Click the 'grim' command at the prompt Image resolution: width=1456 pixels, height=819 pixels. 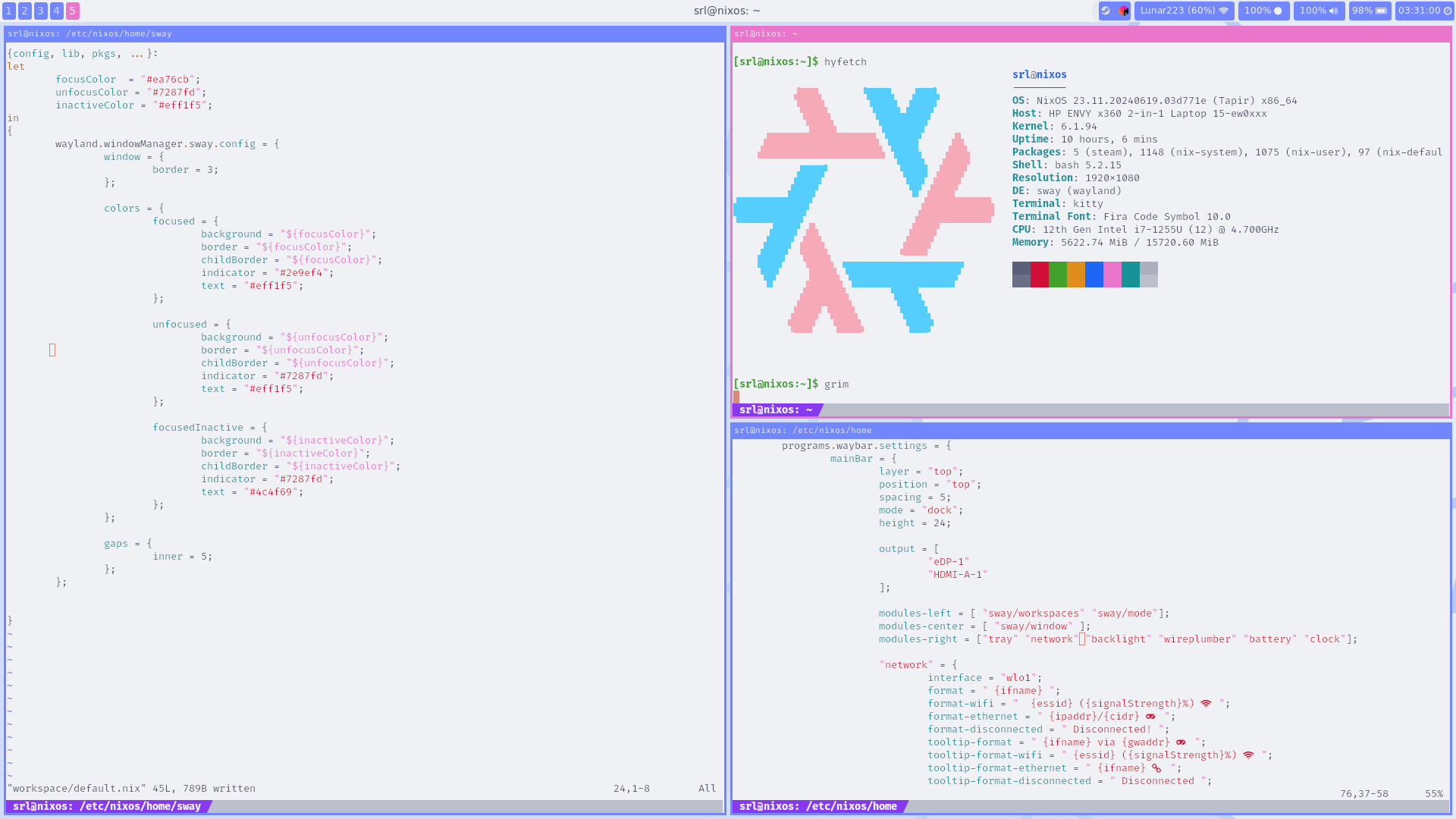(x=836, y=384)
